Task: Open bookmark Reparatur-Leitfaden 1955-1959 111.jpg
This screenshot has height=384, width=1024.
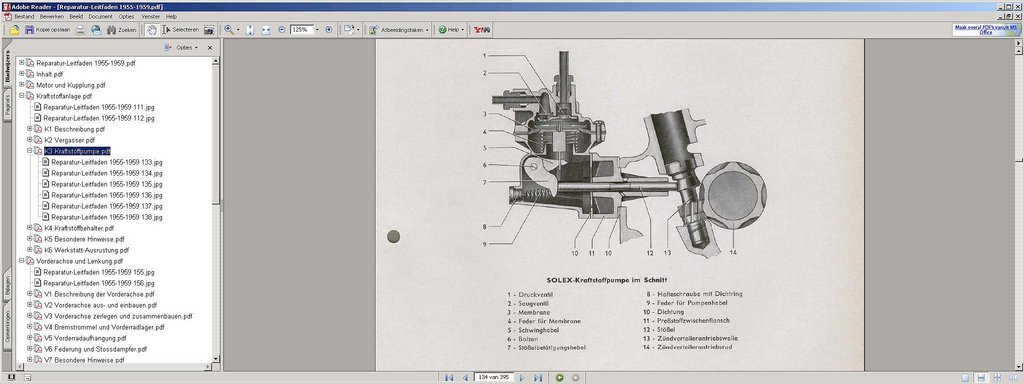Action: point(99,107)
